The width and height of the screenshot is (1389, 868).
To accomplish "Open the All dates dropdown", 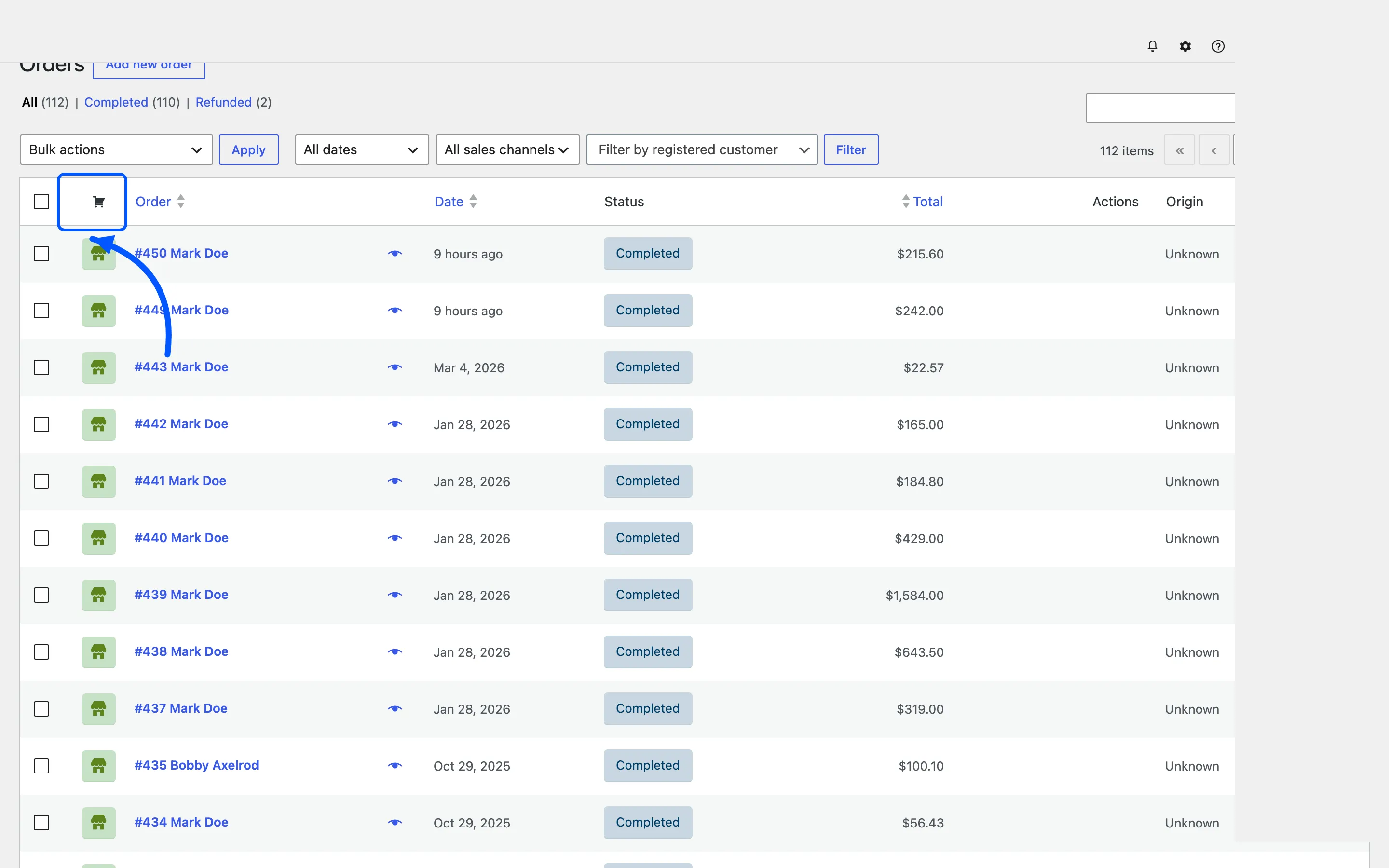I will coord(362,150).
